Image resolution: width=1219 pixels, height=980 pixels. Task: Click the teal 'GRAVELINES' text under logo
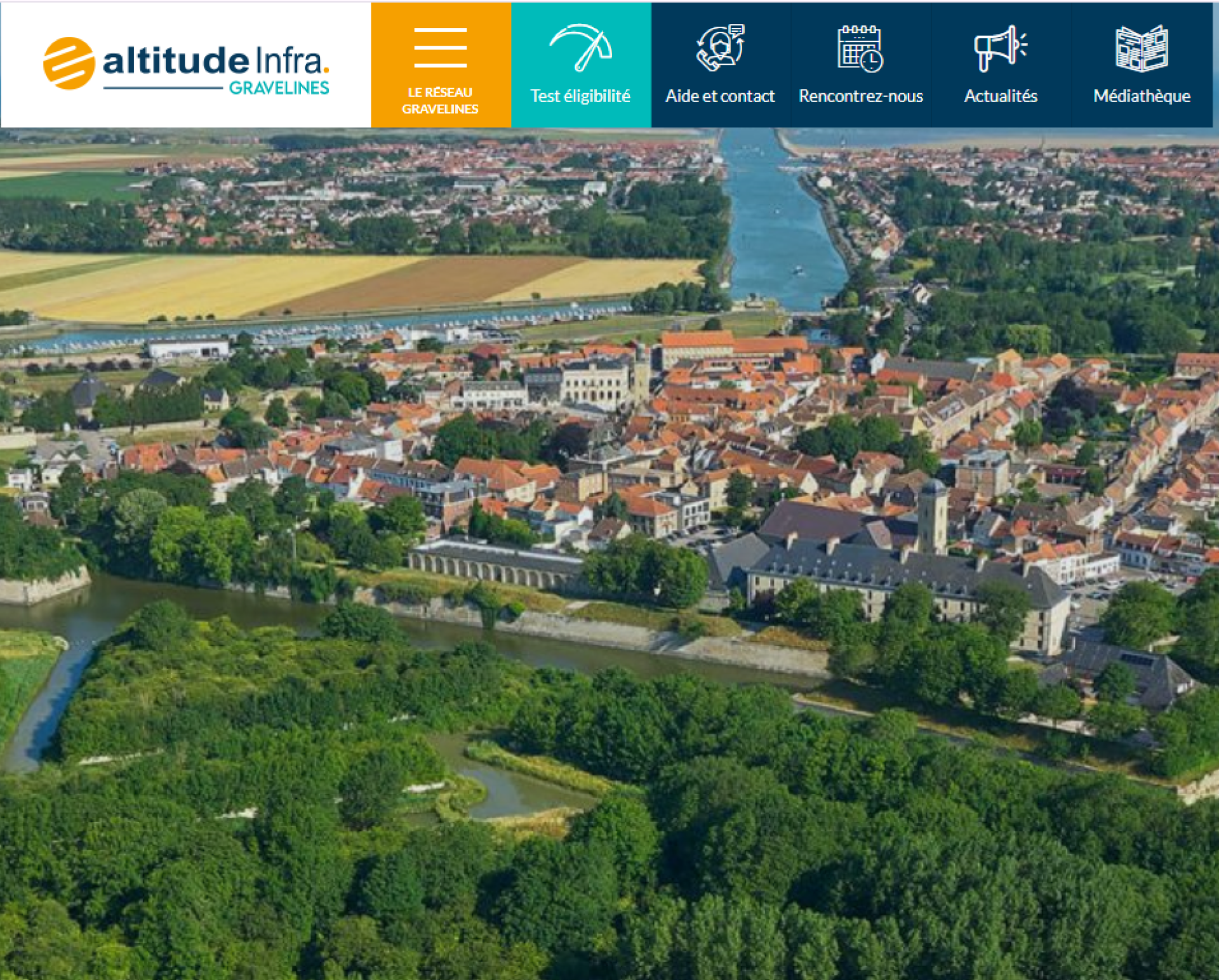click(279, 88)
